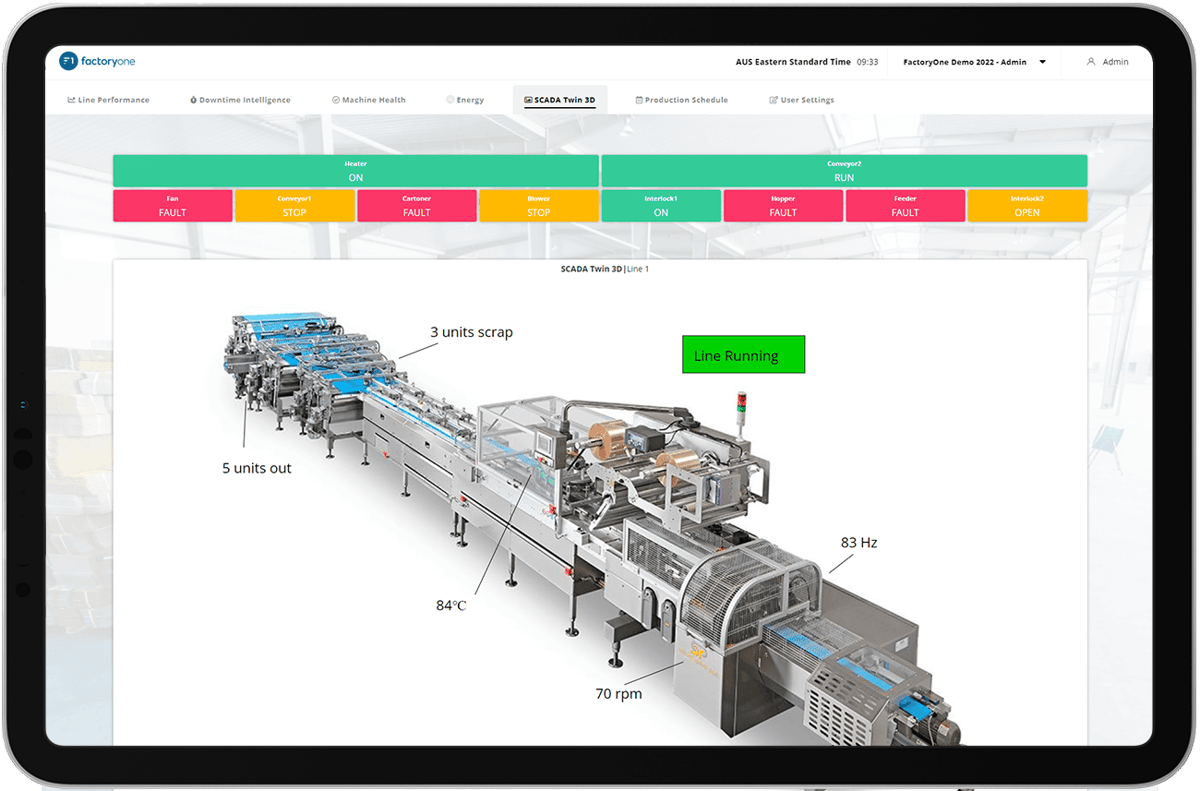Viewport: 1200px width, 791px height.
Task: Select the Conveyor2 RUN status tile
Action: pos(844,171)
